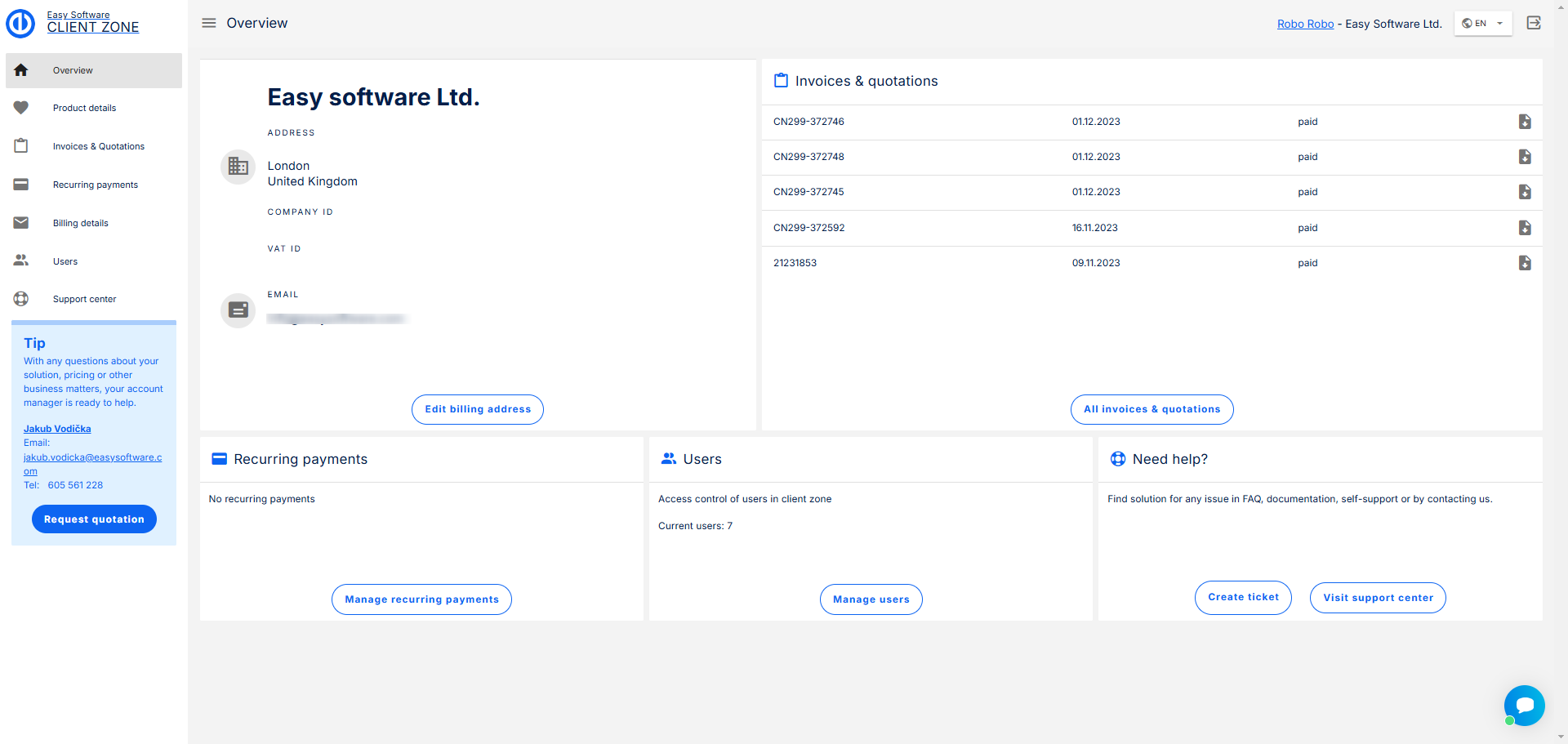The image size is (1568, 744).
Task: Click the Create ticket button
Action: (1243, 597)
